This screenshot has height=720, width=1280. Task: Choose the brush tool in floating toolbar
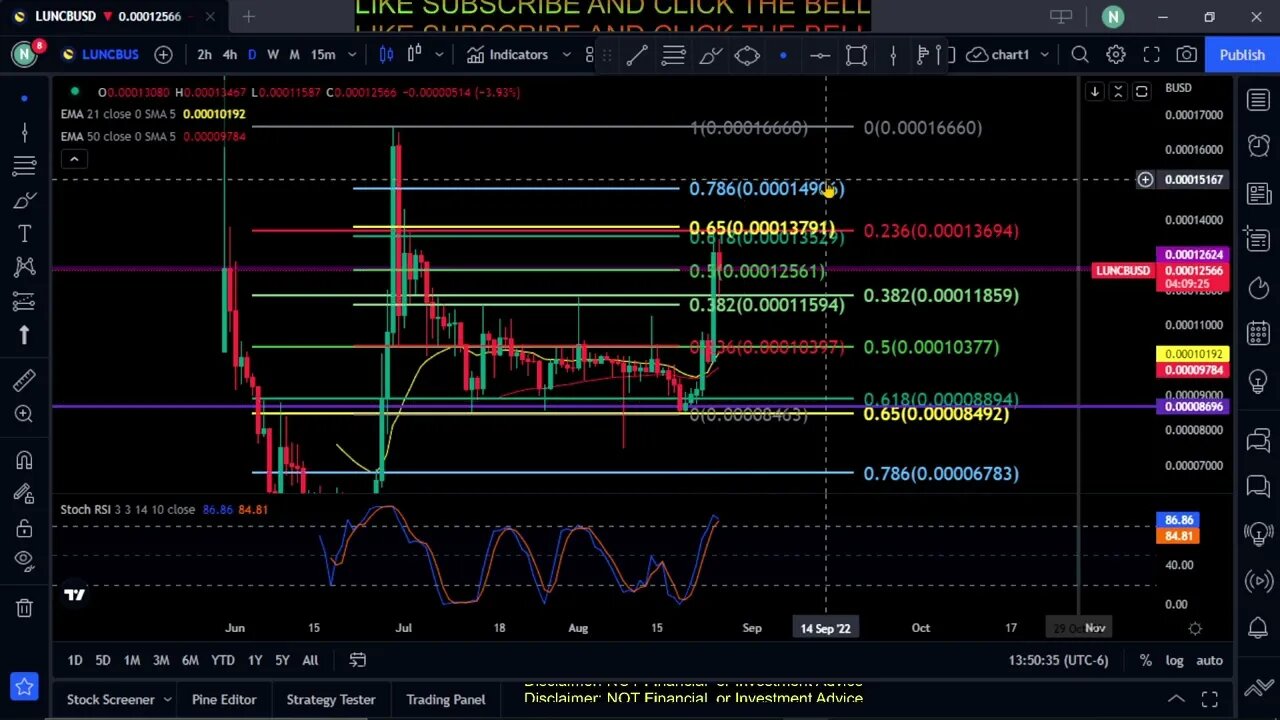[711, 56]
